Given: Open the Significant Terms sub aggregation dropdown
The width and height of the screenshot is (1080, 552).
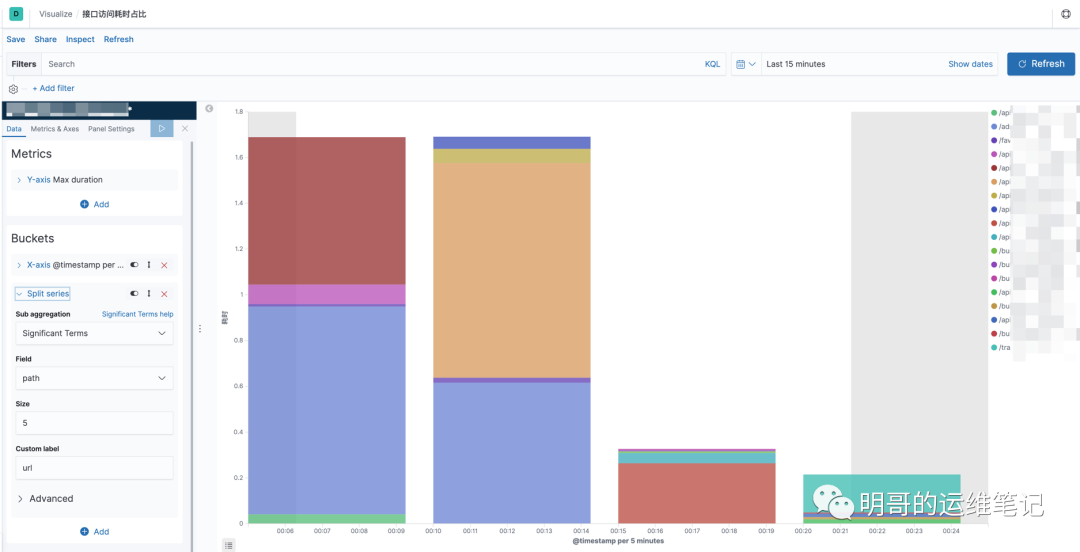Looking at the screenshot, I should click(x=94, y=333).
